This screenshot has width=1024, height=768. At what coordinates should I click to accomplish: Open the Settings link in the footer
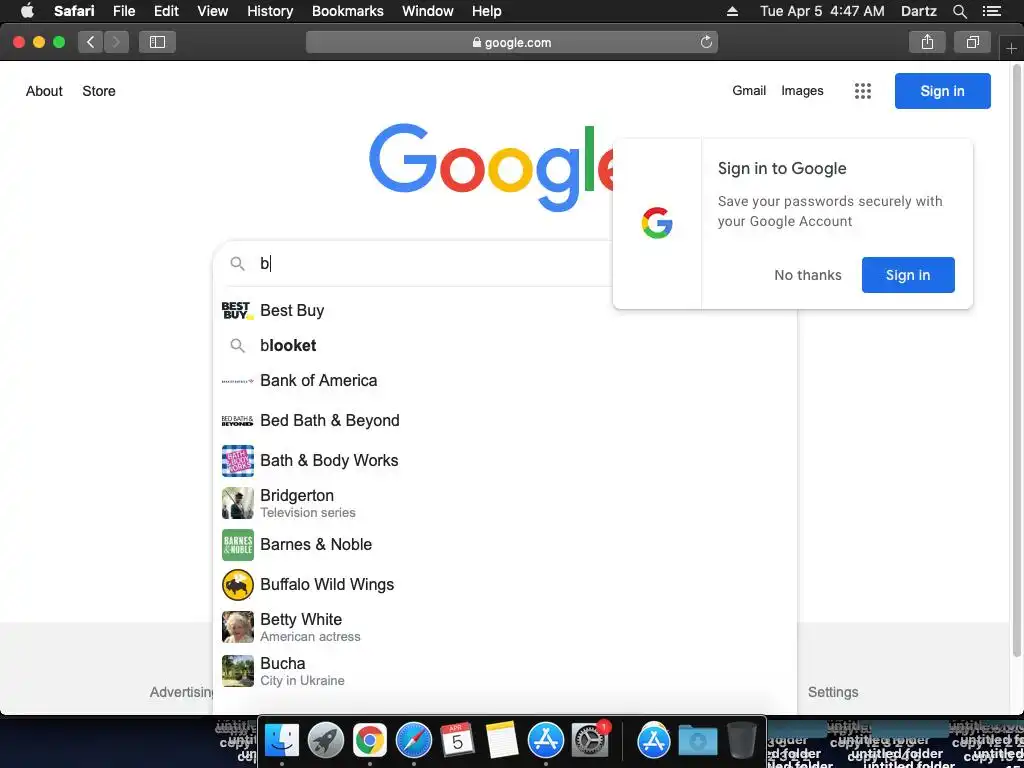(x=833, y=692)
